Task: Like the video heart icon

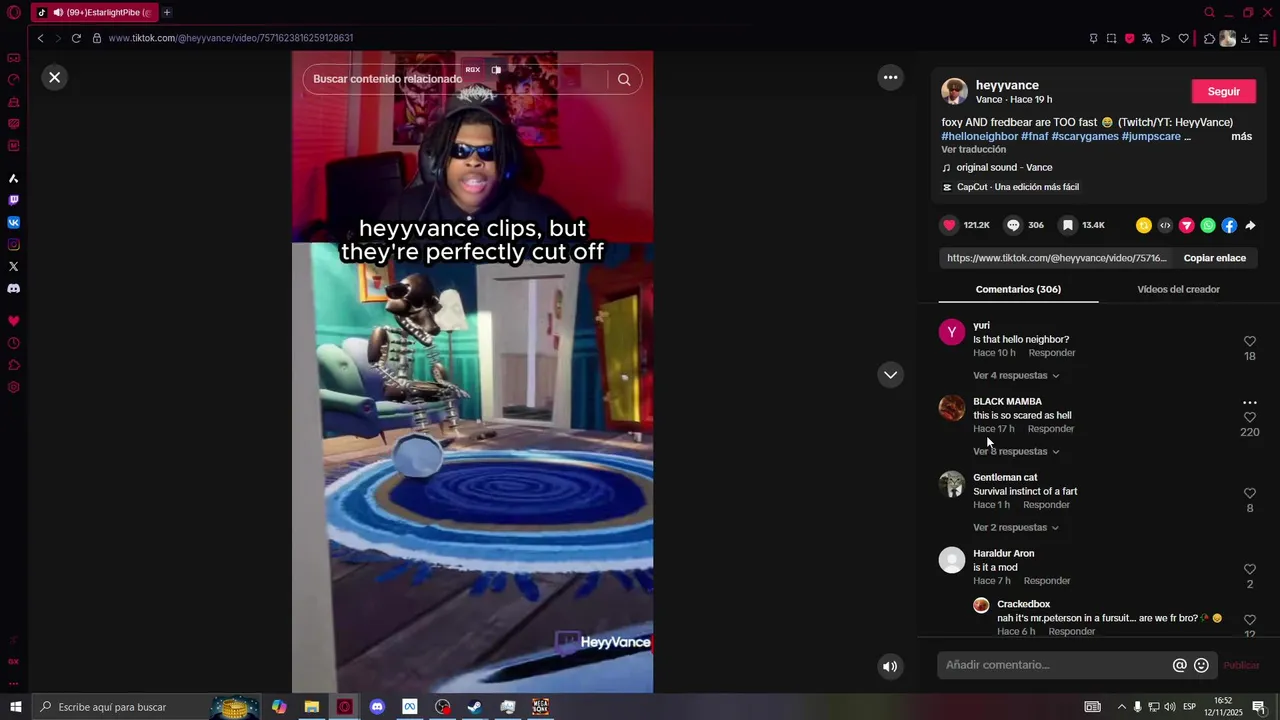Action: tap(950, 226)
